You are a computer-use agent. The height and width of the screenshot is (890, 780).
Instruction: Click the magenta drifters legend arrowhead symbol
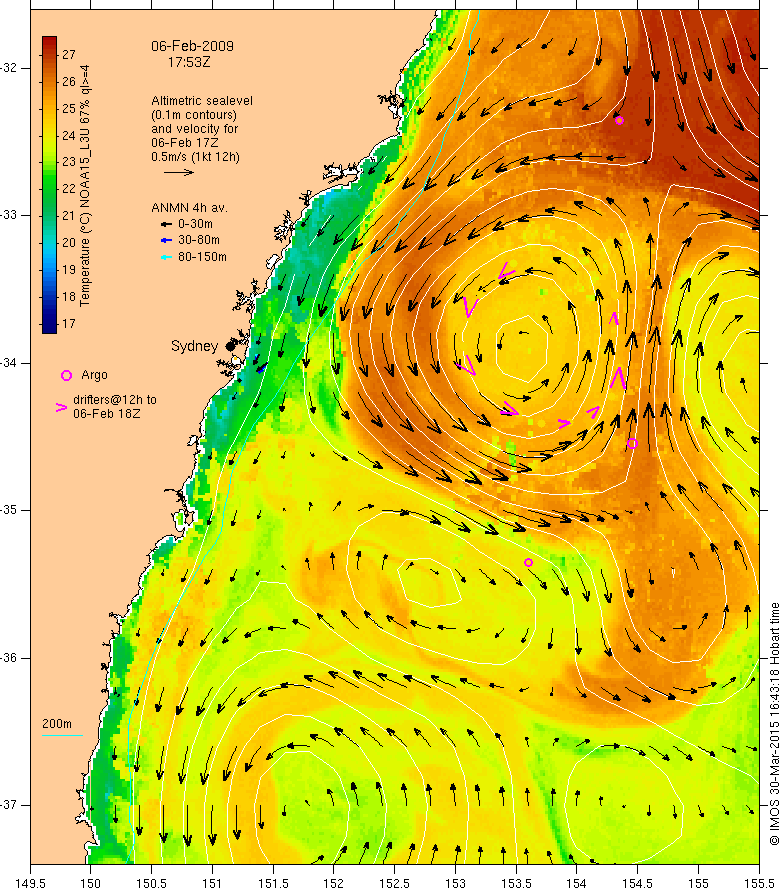tap(61, 407)
